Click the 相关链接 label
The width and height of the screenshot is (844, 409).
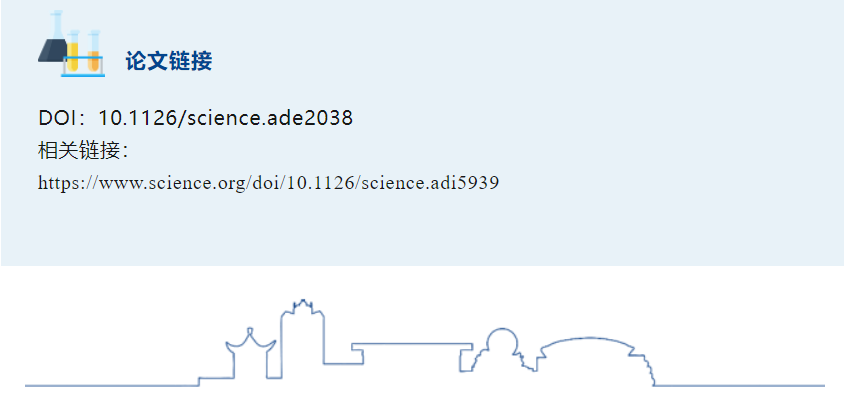(x=82, y=151)
